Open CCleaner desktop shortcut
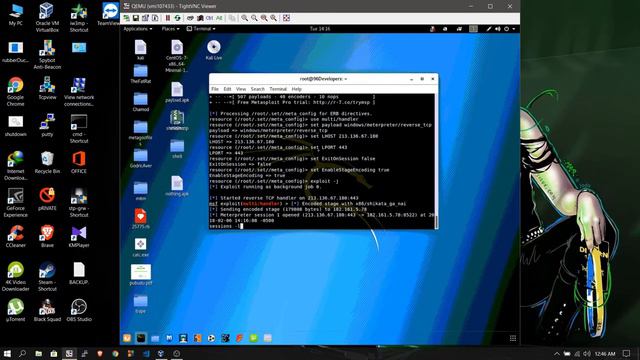Viewport: 640px width, 360px height. coord(16,236)
